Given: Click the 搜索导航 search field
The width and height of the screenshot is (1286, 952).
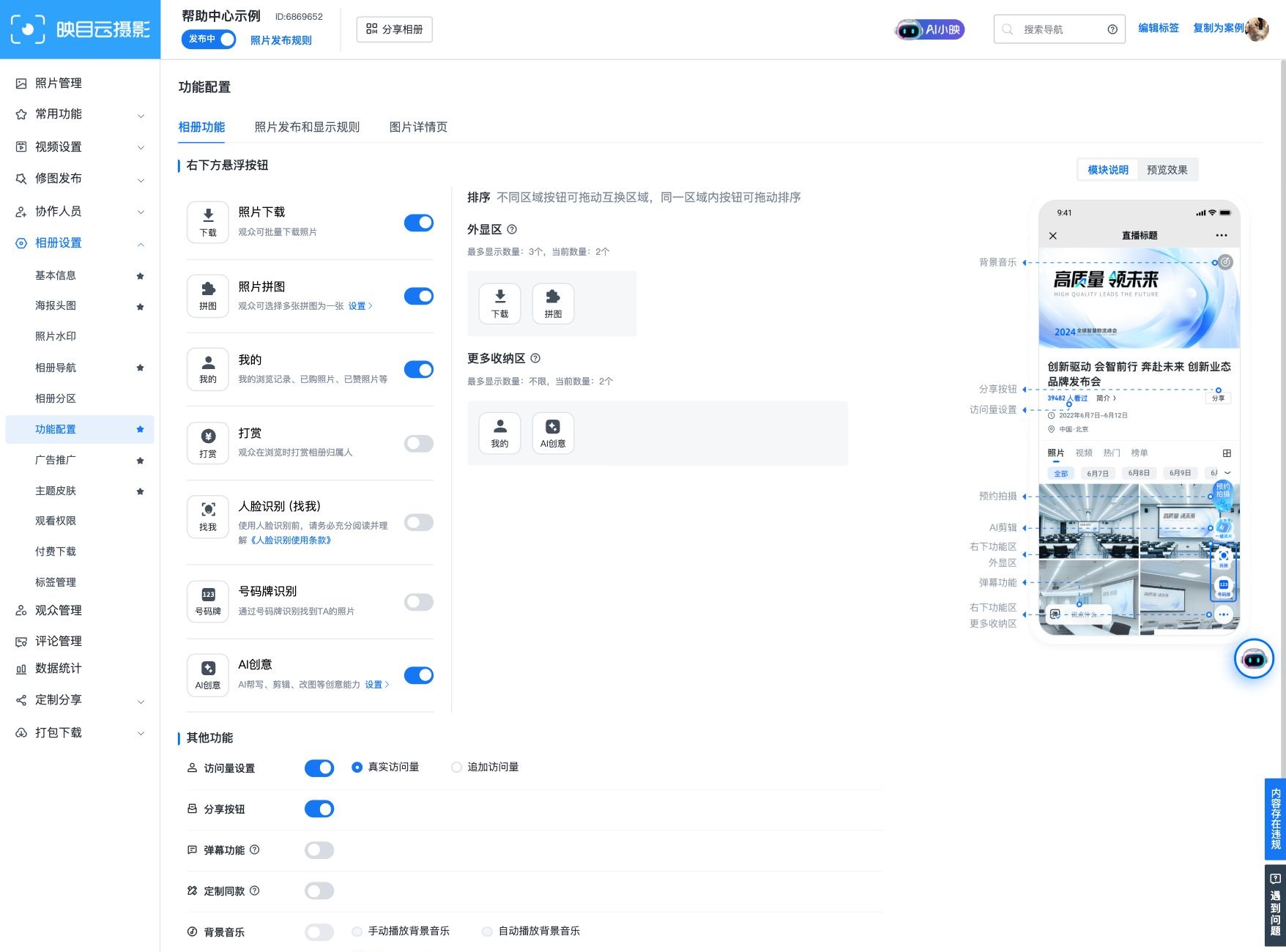Looking at the screenshot, I should pyautogui.click(x=1059, y=29).
